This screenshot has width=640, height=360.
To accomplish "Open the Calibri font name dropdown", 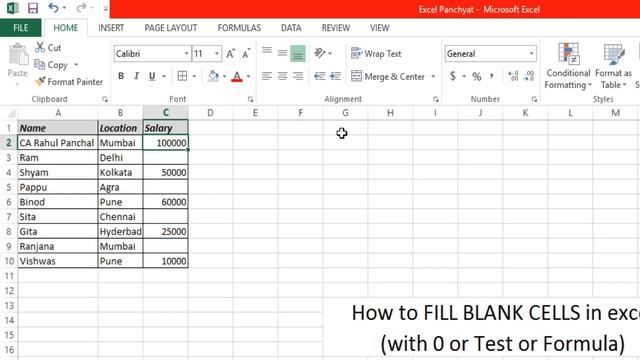I will click(x=186, y=53).
